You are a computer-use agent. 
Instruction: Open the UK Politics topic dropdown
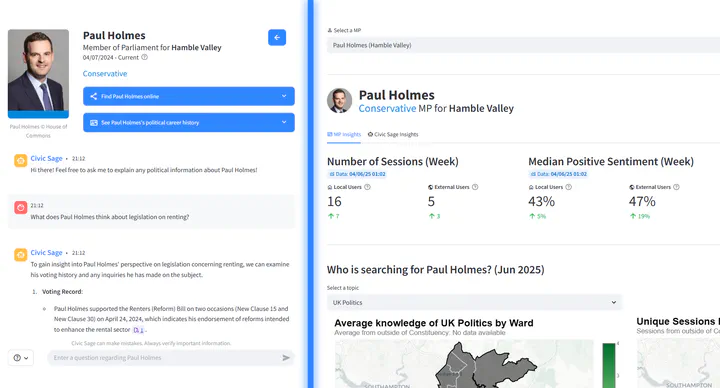[x=474, y=303]
